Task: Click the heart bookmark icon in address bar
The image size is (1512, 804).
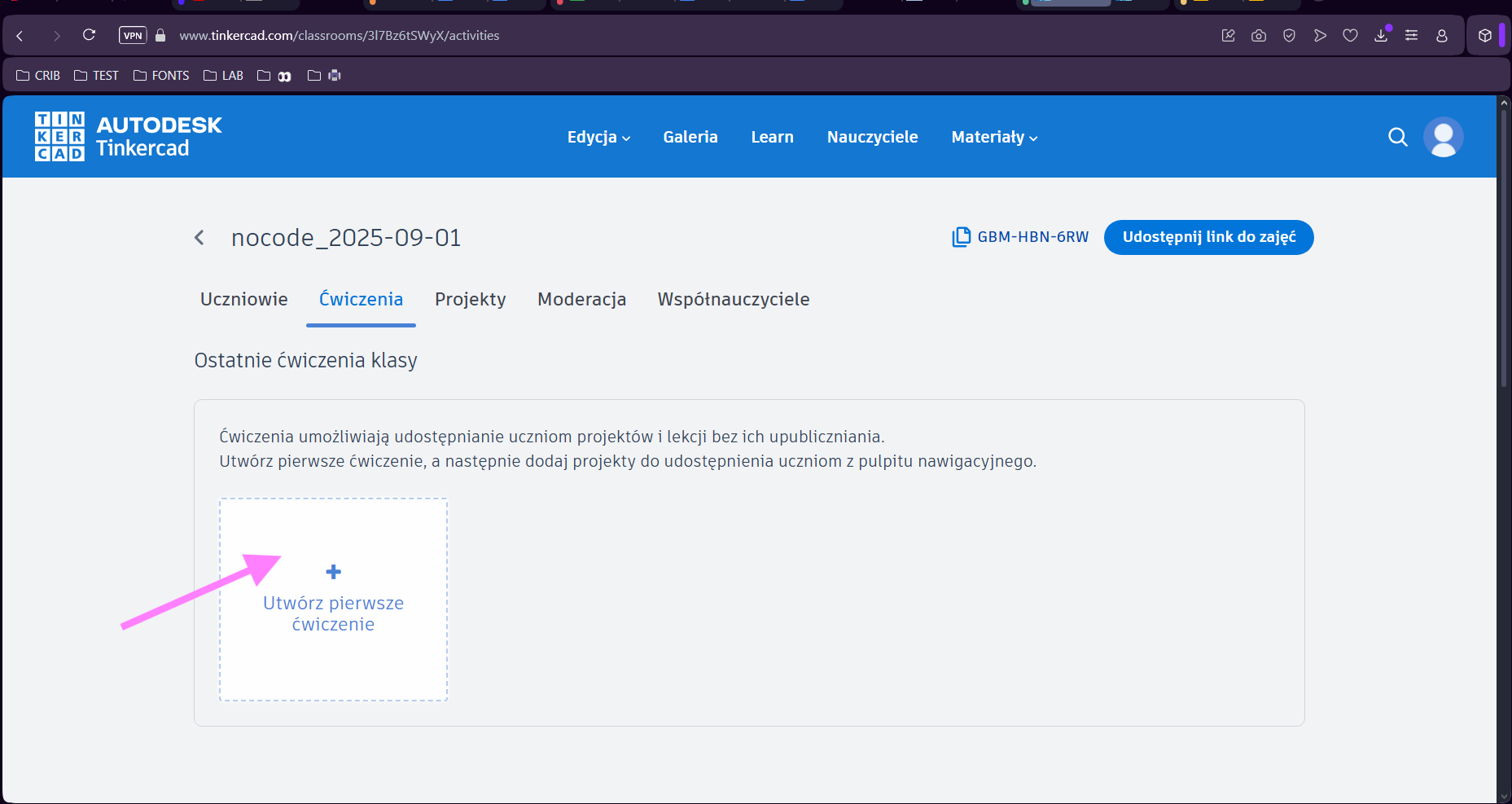Action: pyautogui.click(x=1350, y=36)
